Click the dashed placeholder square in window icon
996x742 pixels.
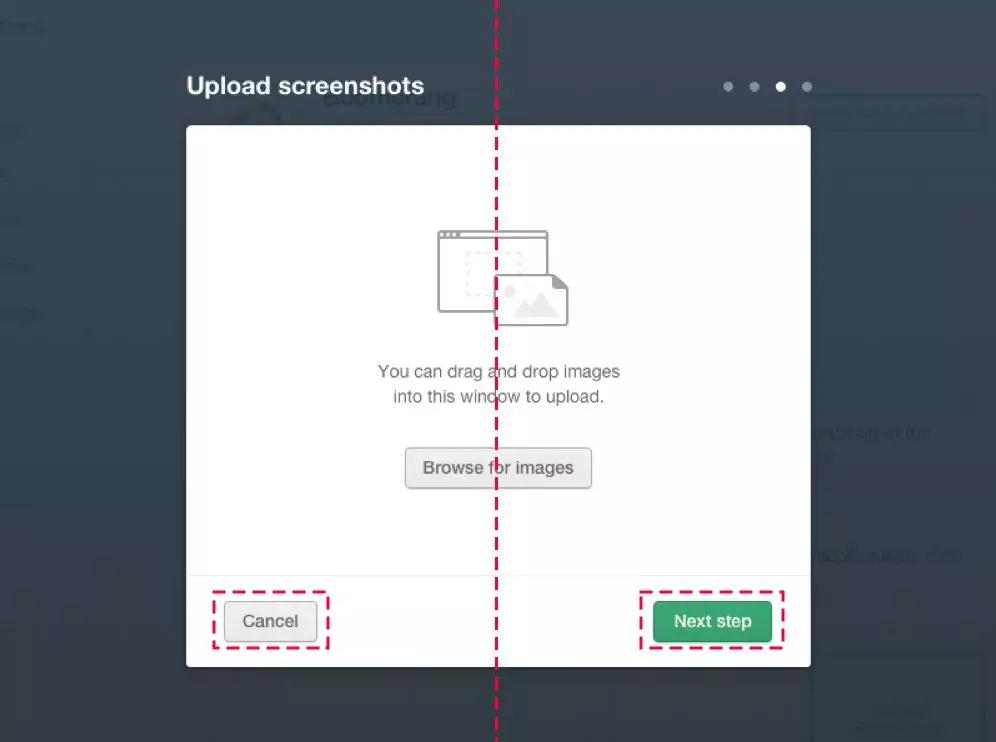click(493, 273)
